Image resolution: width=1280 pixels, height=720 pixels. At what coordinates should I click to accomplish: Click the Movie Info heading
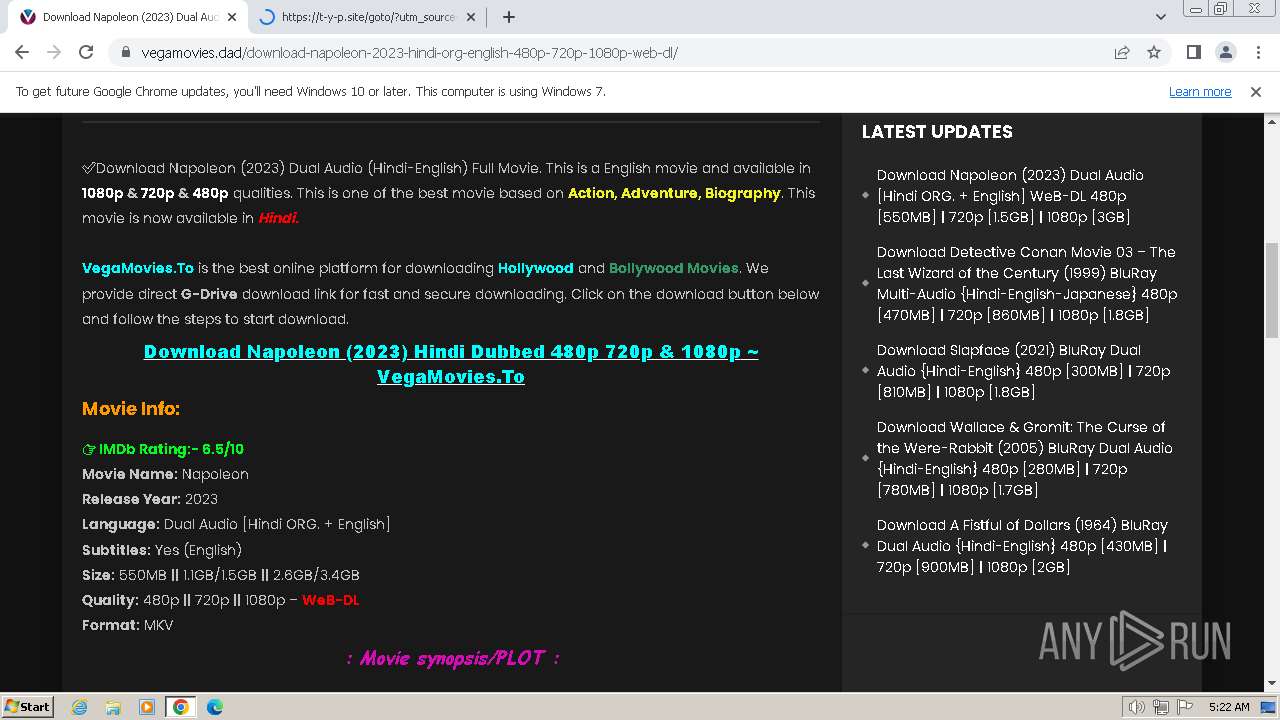(x=131, y=408)
